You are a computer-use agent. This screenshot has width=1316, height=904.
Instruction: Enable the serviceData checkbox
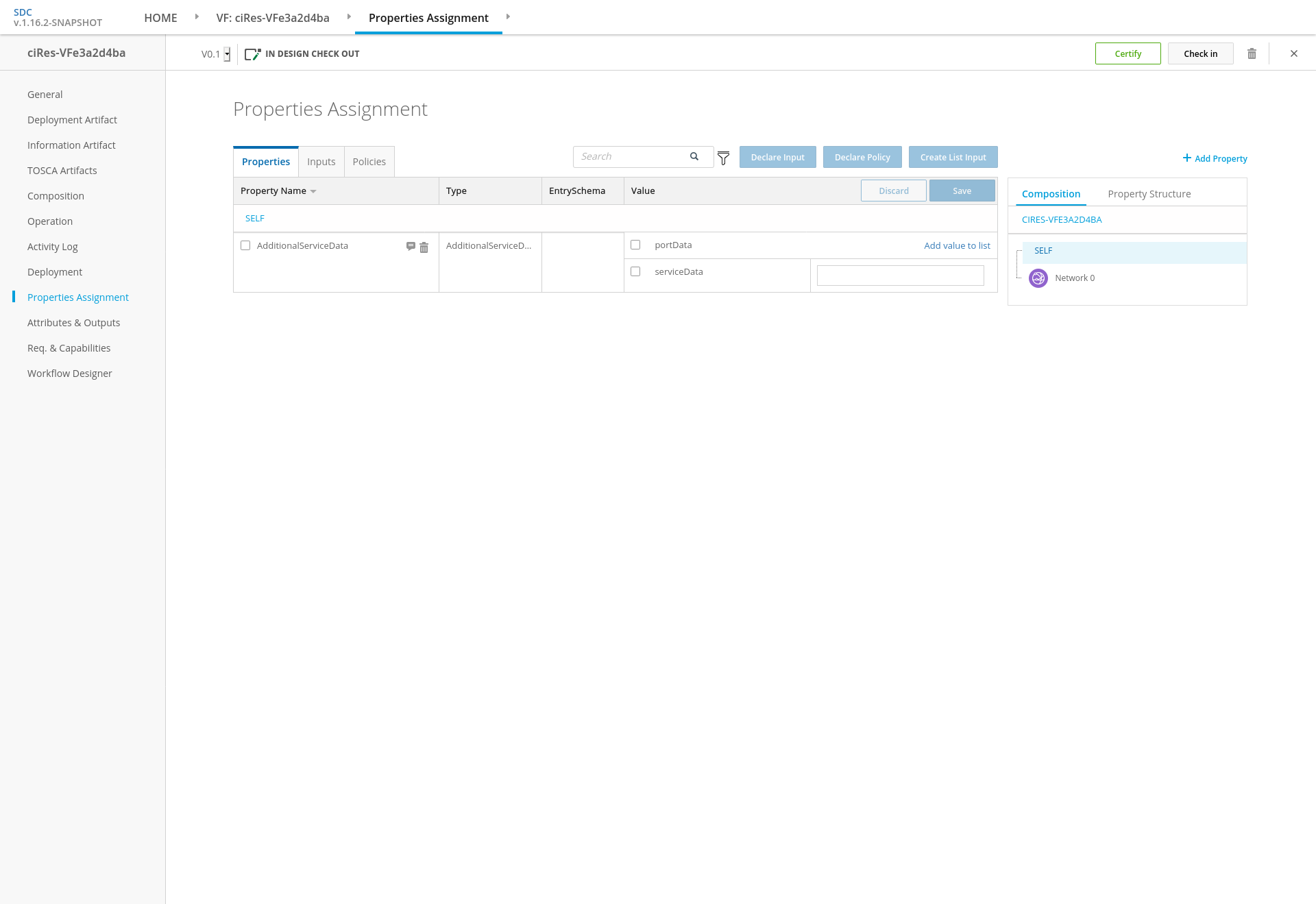(635, 271)
